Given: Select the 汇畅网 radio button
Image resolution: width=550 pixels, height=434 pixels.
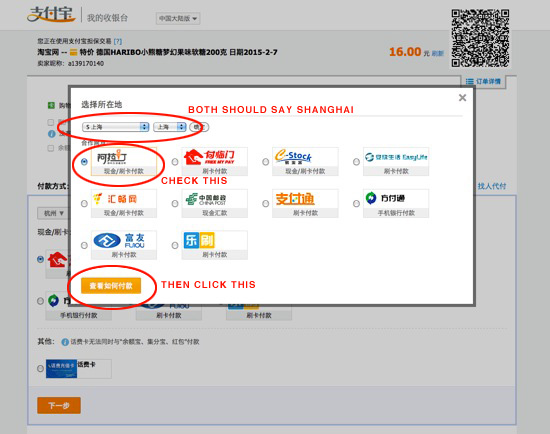Looking at the screenshot, I should pyautogui.click(x=84, y=203).
